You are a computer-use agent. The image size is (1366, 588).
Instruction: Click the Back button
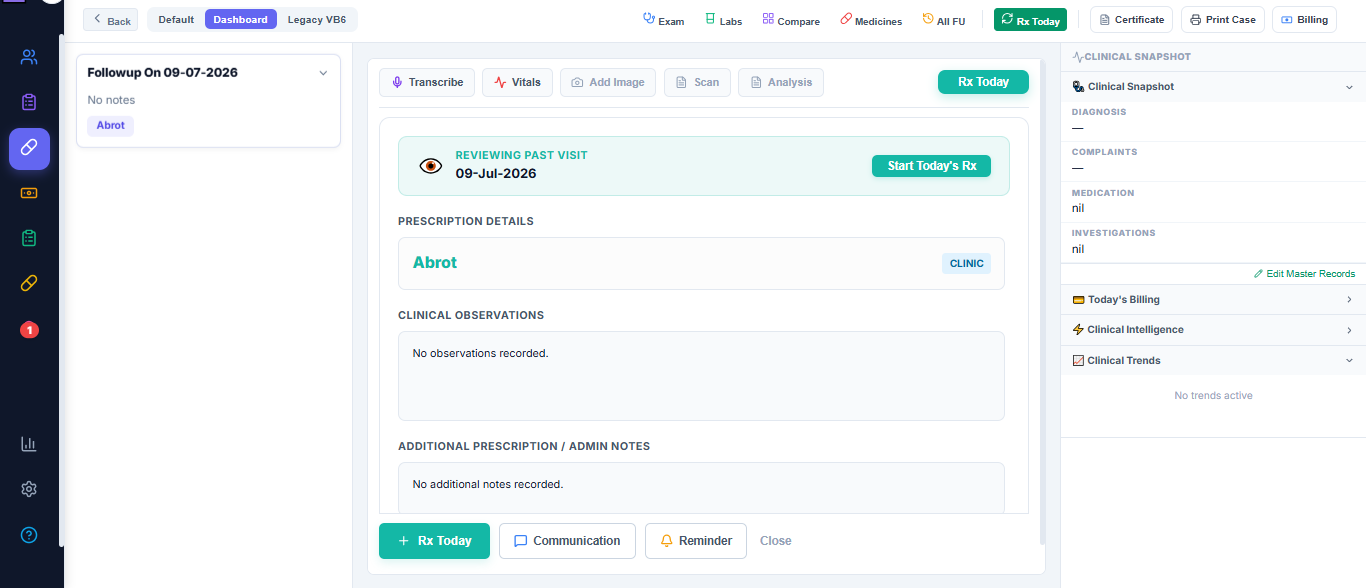[x=111, y=20]
